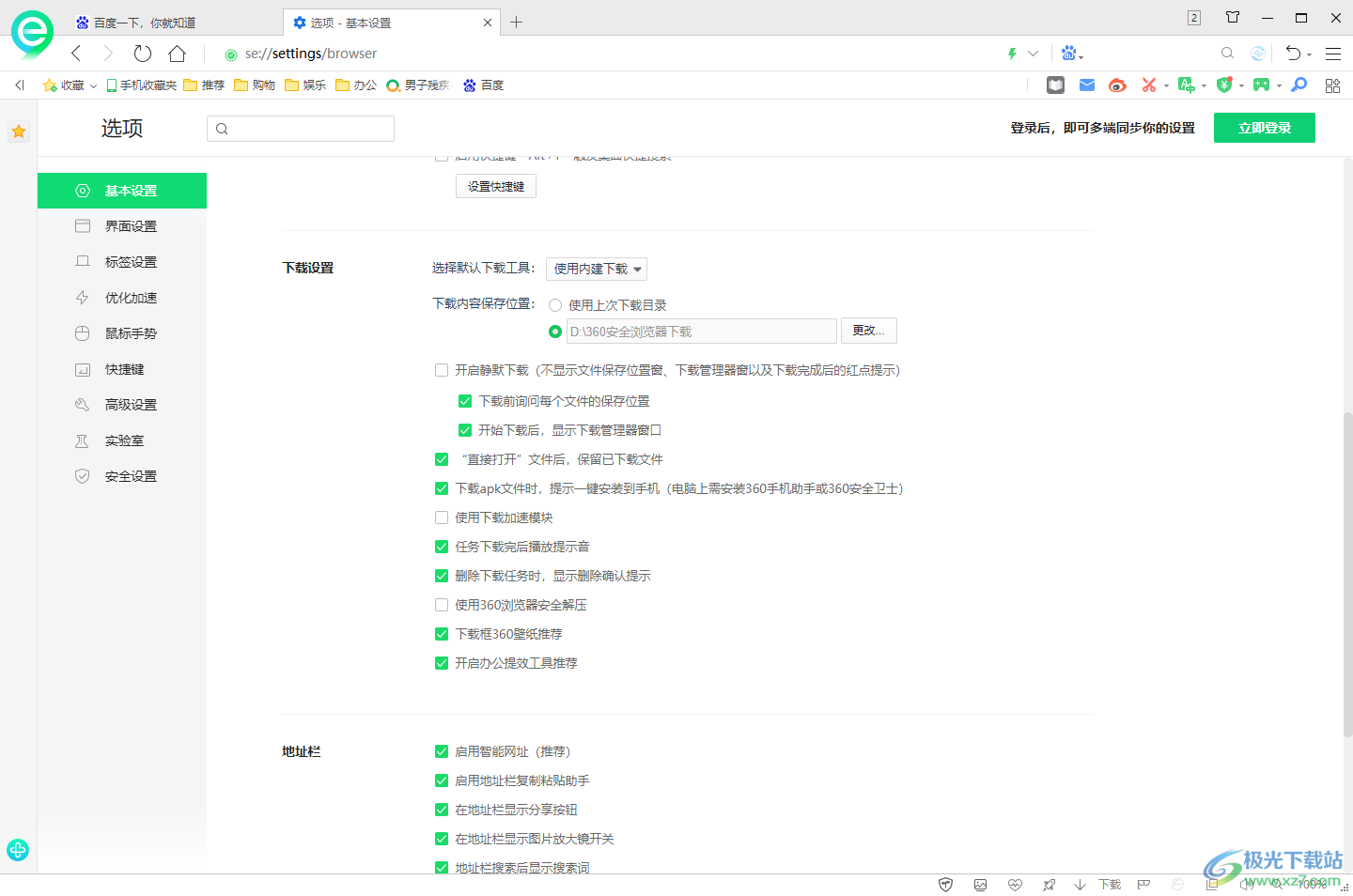Open 标签设置 settings section

click(122, 262)
